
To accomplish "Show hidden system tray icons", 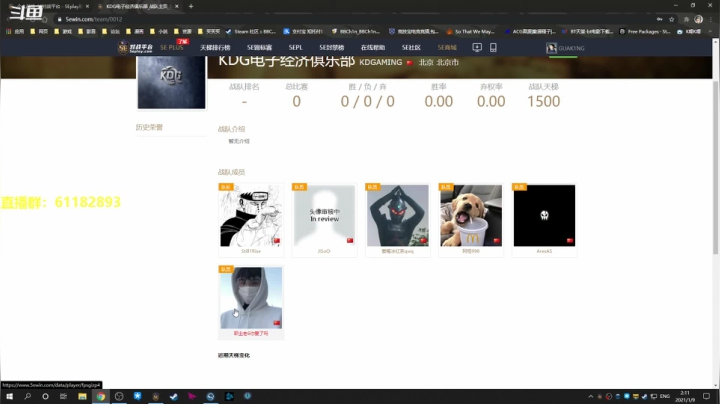I will click(591, 396).
